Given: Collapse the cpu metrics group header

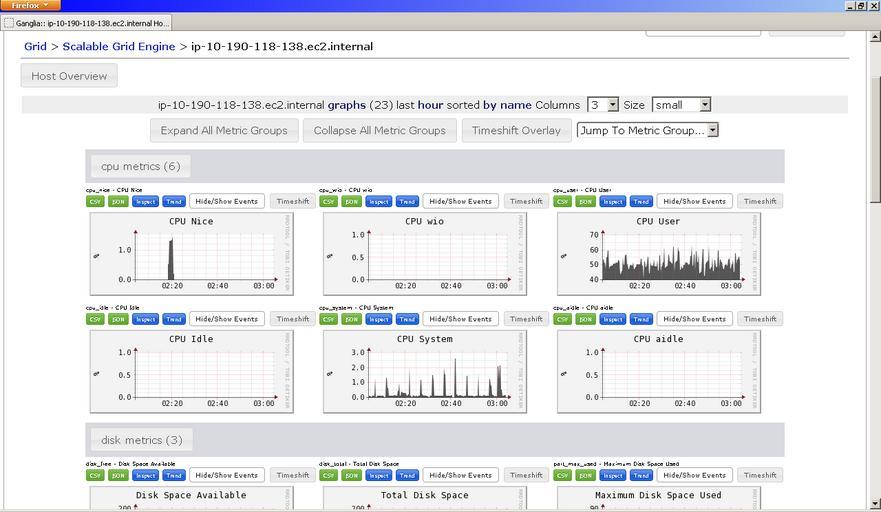Looking at the screenshot, I should click(x=140, y=166).
